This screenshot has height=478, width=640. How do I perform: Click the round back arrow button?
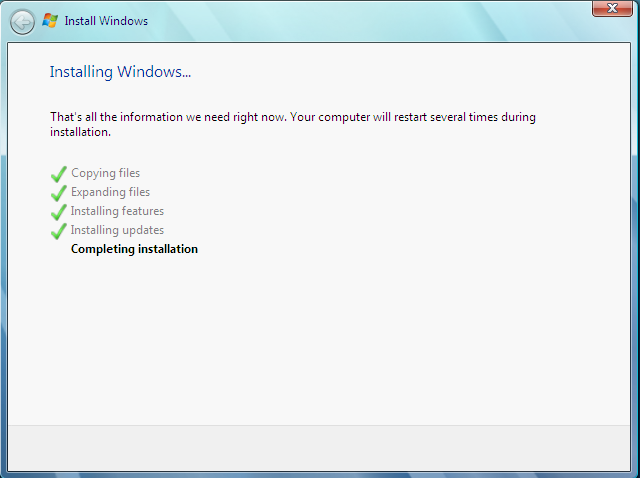pyautogui.click(x=22, y=22)
